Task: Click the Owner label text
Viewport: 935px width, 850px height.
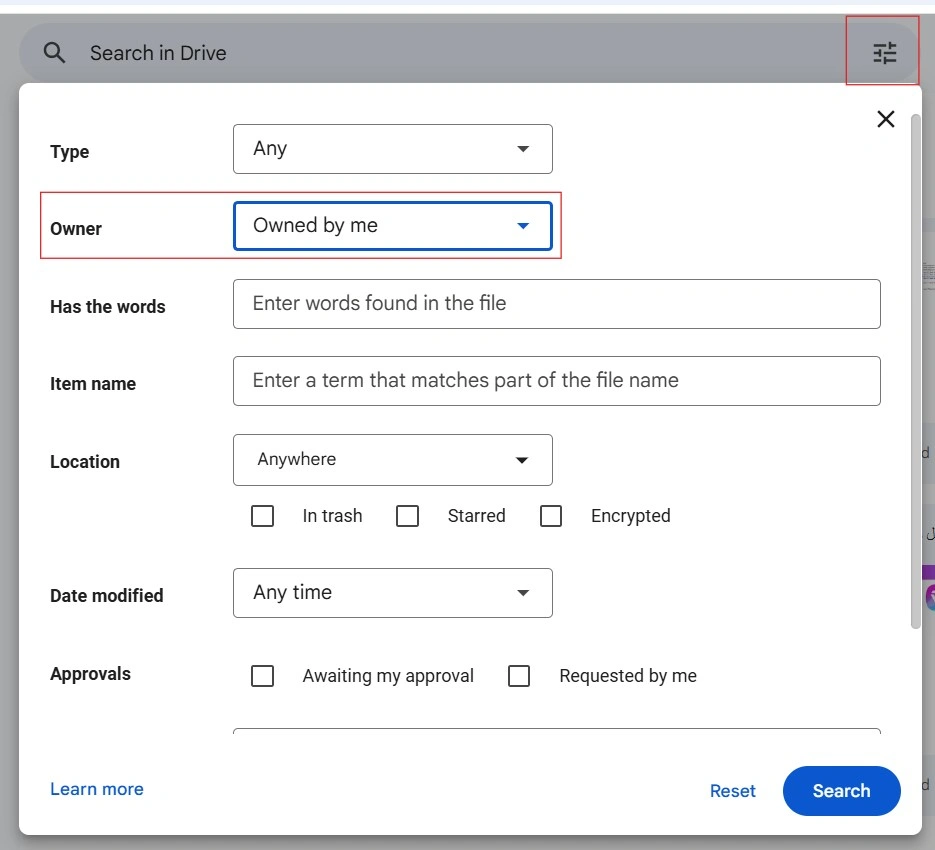Action: coord(76,228)
